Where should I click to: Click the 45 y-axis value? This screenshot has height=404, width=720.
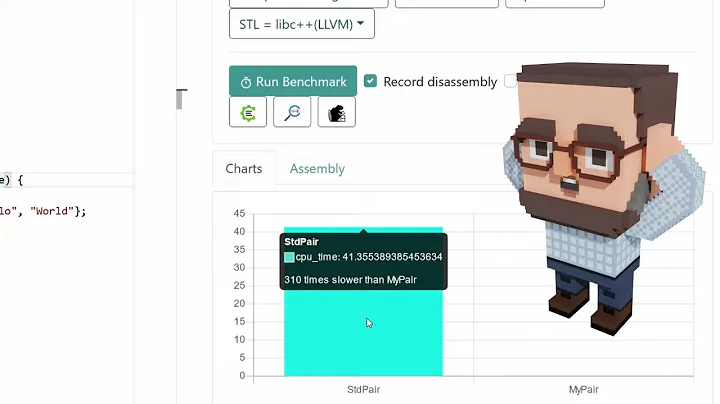(239, 213)
